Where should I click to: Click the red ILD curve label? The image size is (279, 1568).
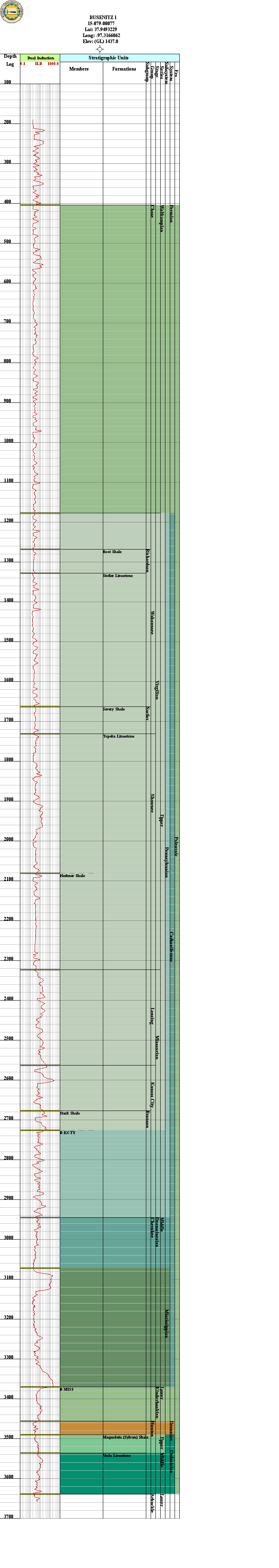[x=38, y=63]
